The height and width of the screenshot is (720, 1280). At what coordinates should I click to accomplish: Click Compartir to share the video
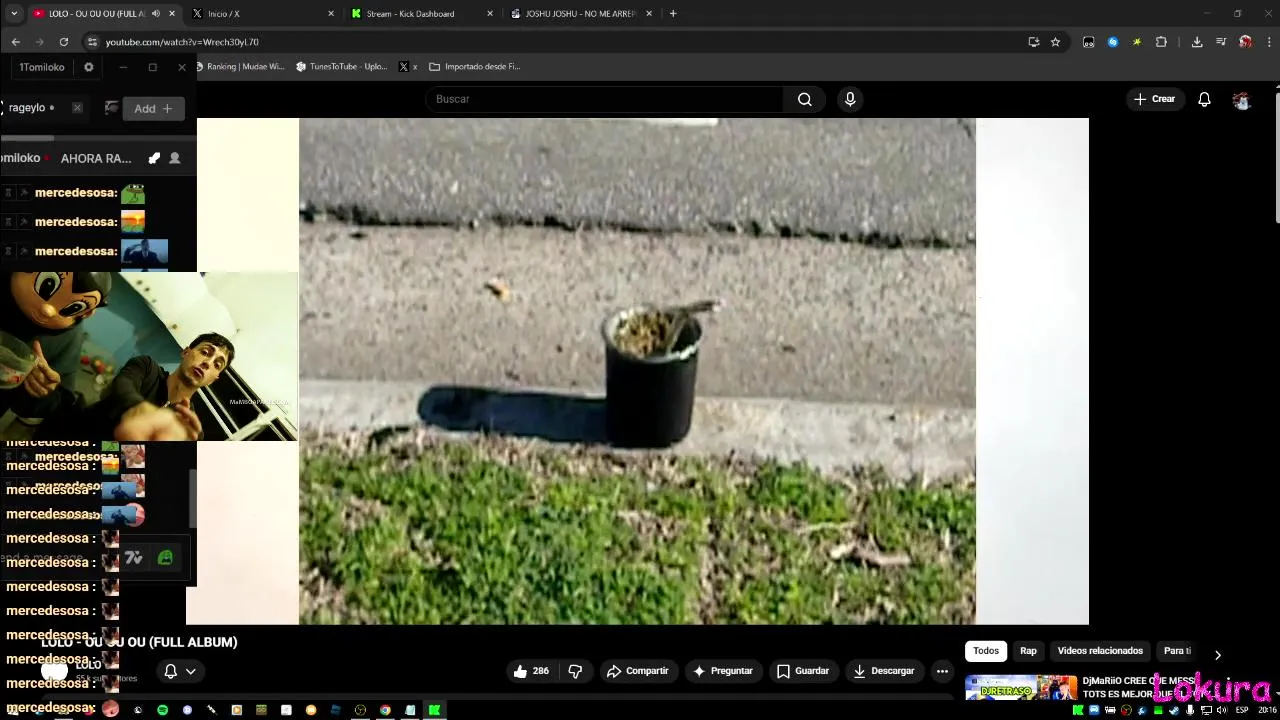637,671
